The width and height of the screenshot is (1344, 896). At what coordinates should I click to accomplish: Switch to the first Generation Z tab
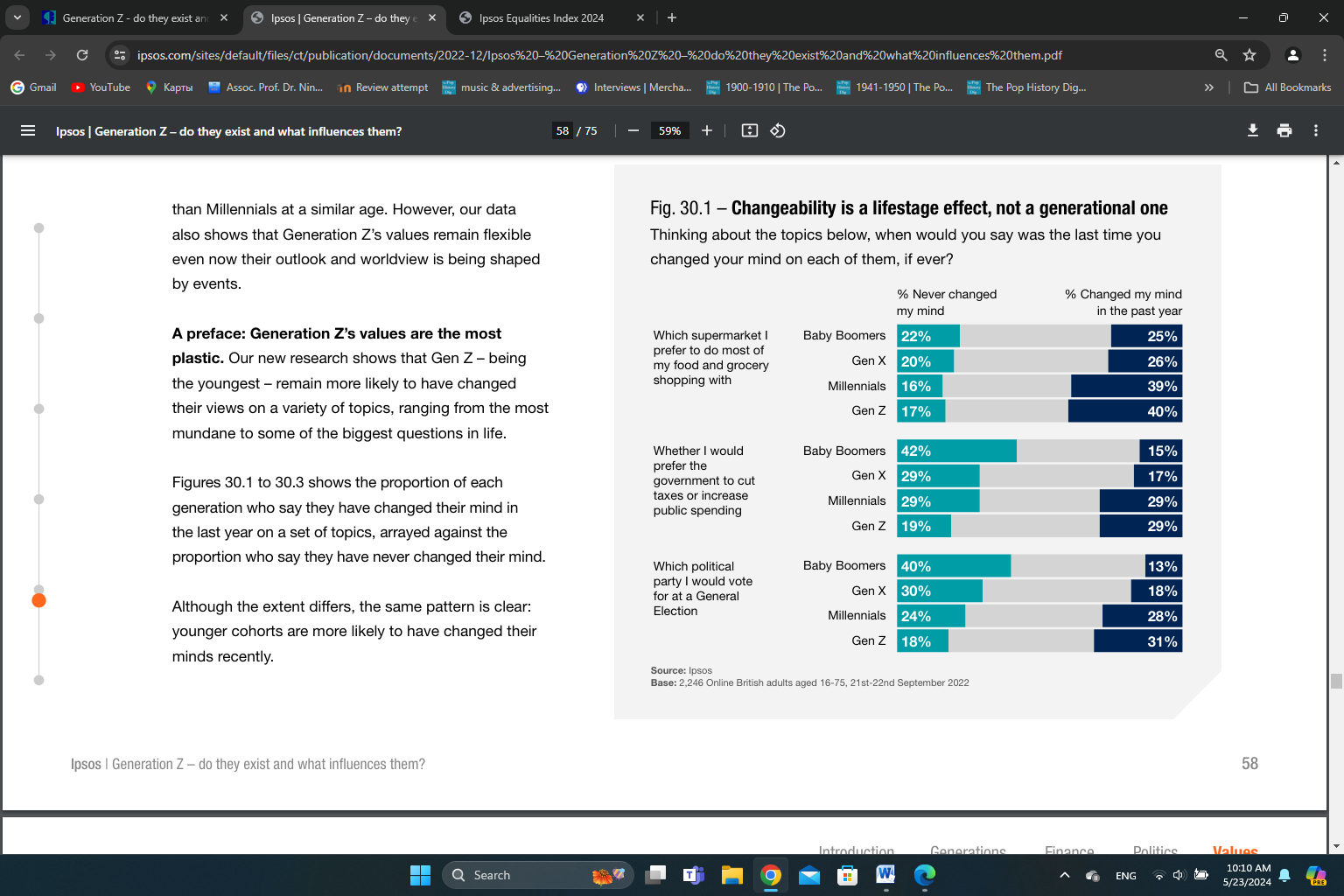coord(131,17)
